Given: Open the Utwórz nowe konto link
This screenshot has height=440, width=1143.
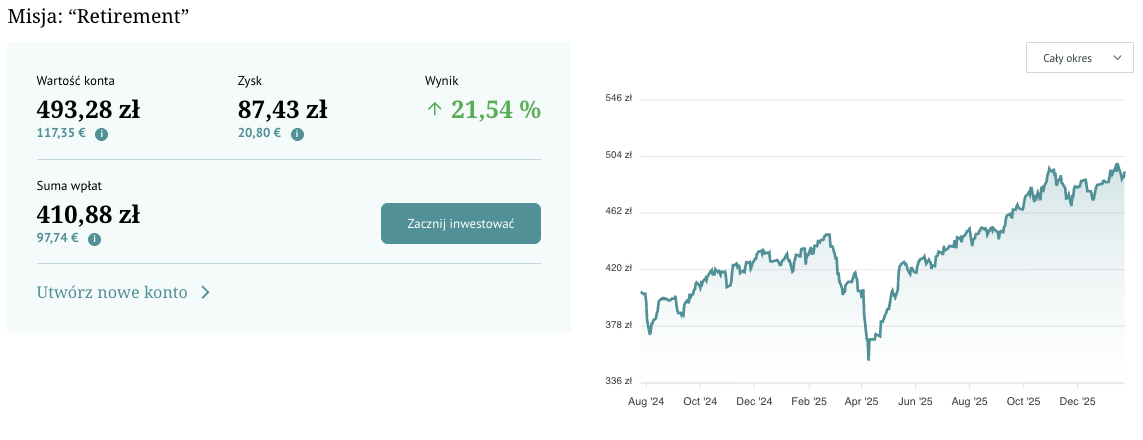Looking at the screenshot, I should tap(112, 293).
